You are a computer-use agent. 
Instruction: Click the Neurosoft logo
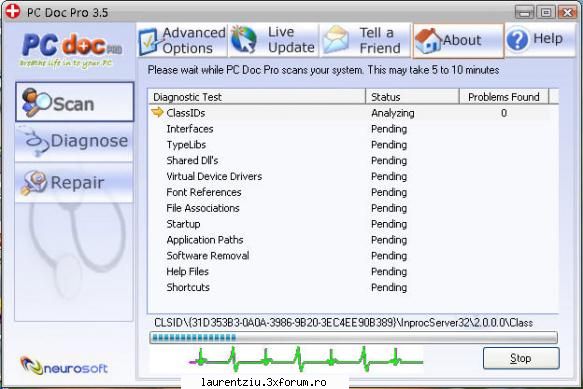(64, 366)
